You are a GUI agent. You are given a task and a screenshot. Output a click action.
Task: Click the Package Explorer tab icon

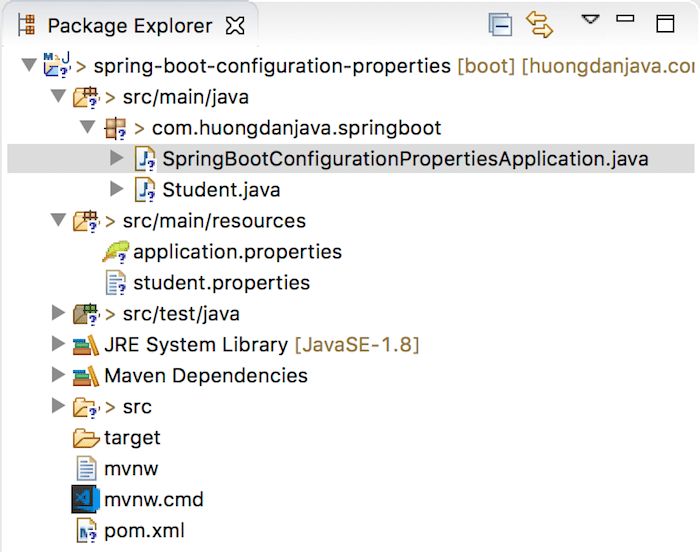pos(26,25)
